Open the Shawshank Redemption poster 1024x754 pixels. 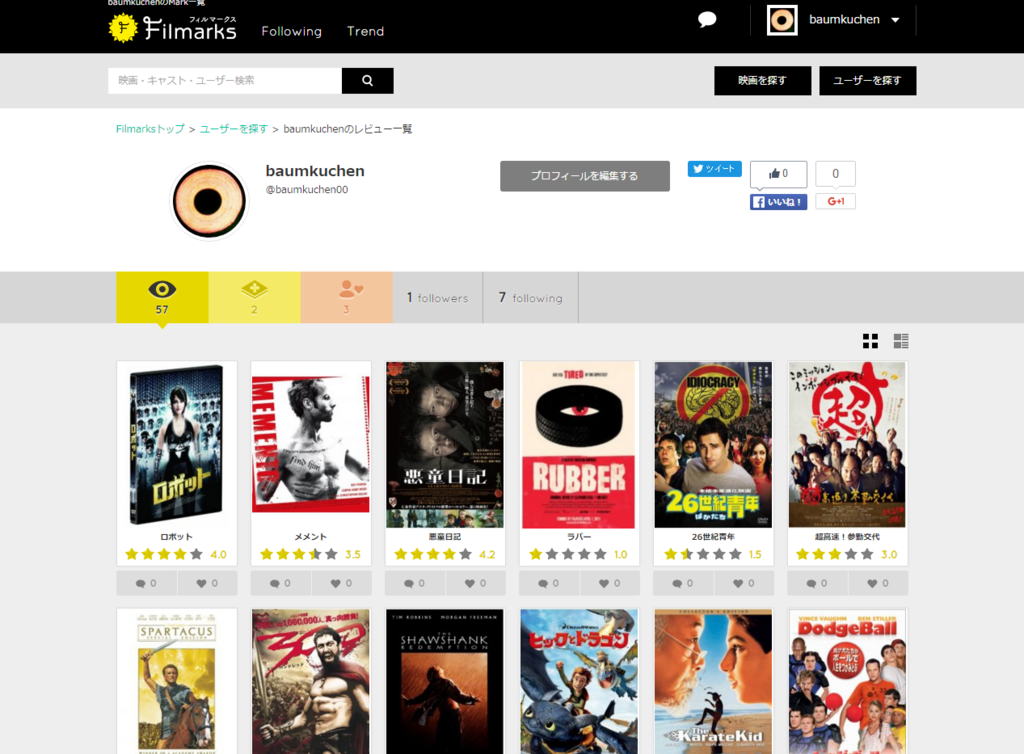(445, 682)
